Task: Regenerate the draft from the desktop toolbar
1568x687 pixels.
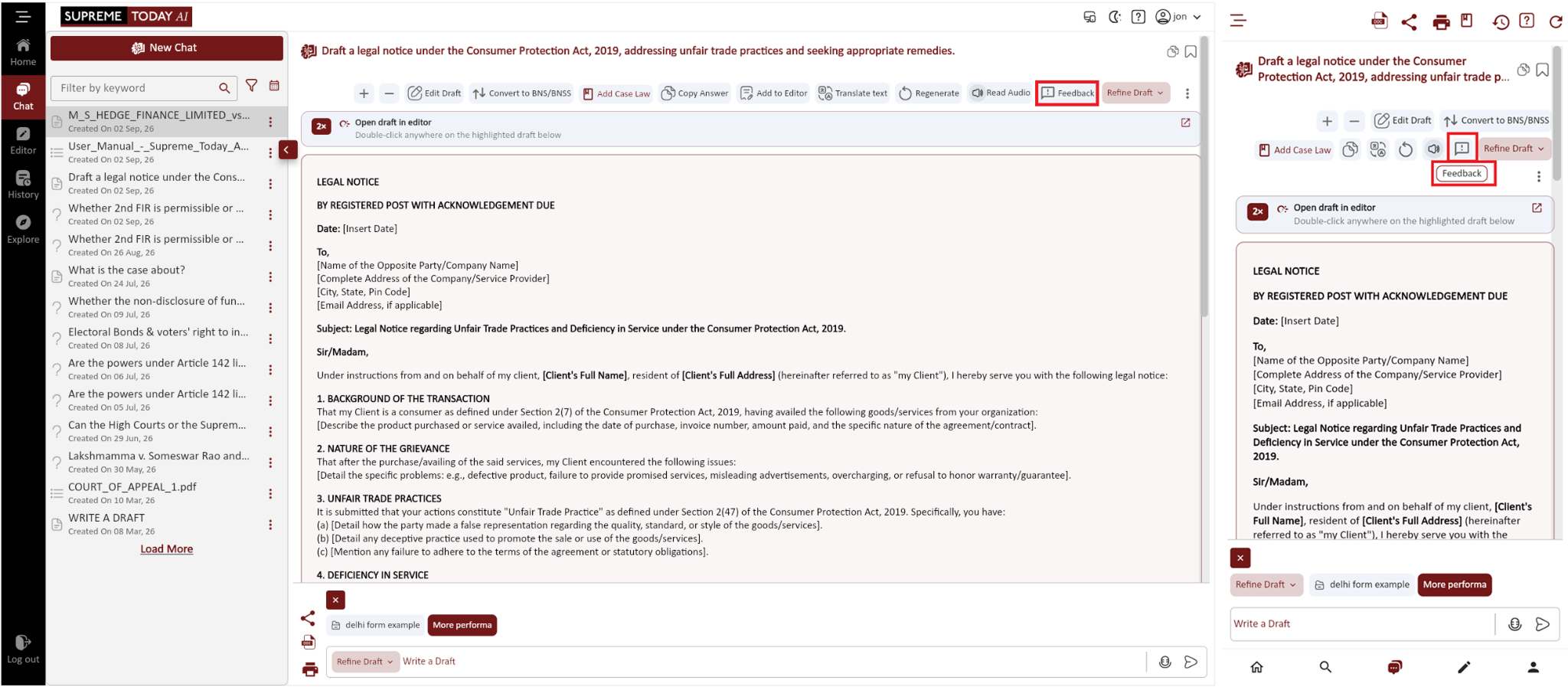Action: pos(929,93)
